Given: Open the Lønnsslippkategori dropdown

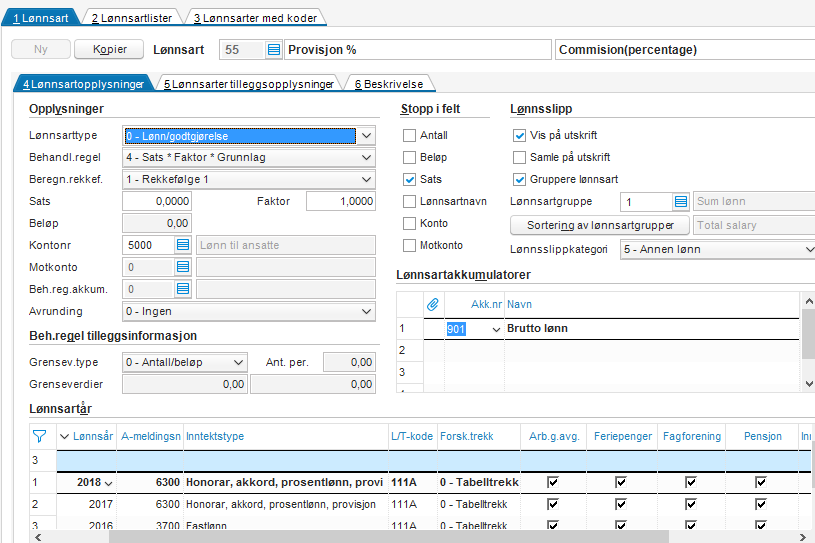Looking at the screenshot, I should 809,249.
